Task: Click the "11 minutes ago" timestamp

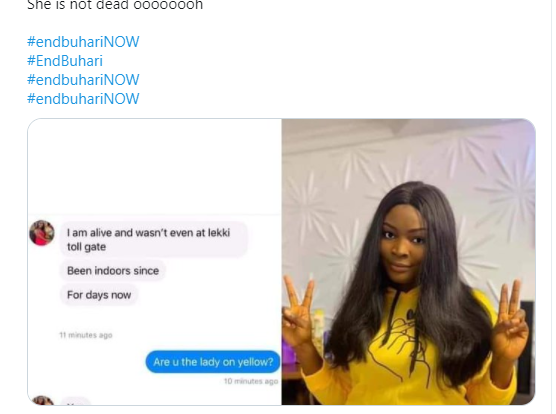Action: click(85, 335)
